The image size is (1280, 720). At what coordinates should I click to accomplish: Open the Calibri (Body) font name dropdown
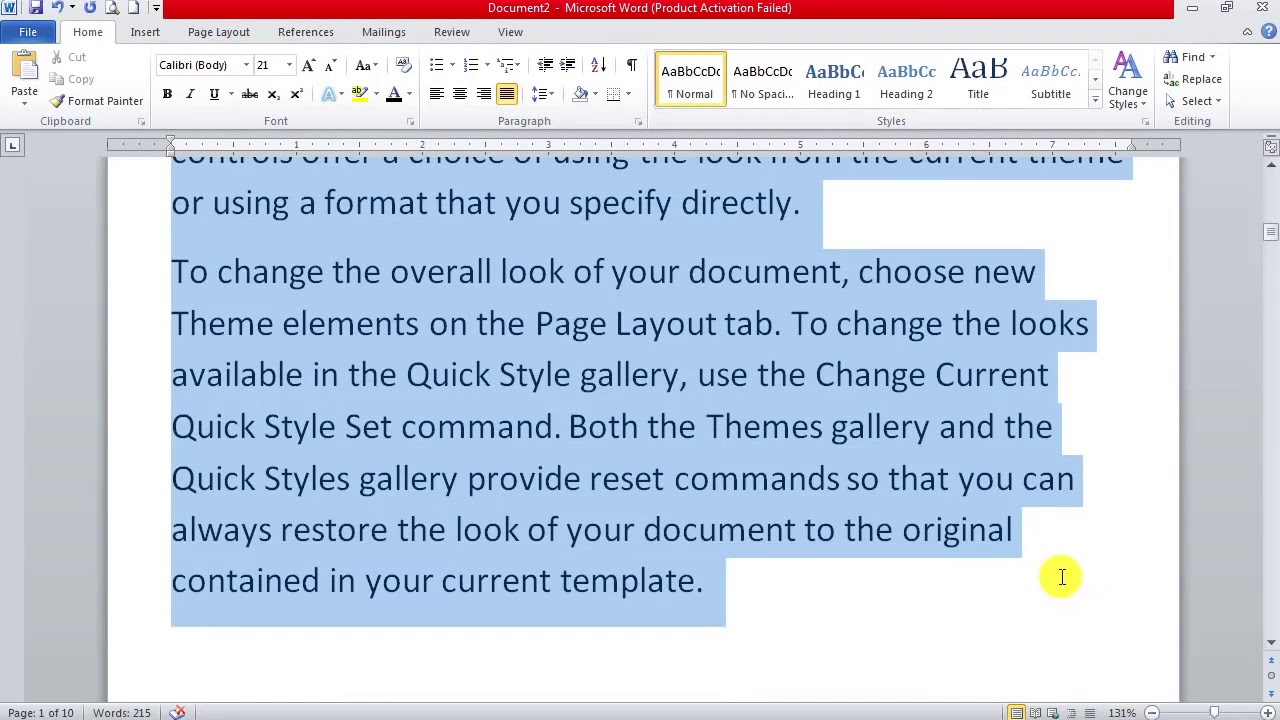[x=246, y=66]
